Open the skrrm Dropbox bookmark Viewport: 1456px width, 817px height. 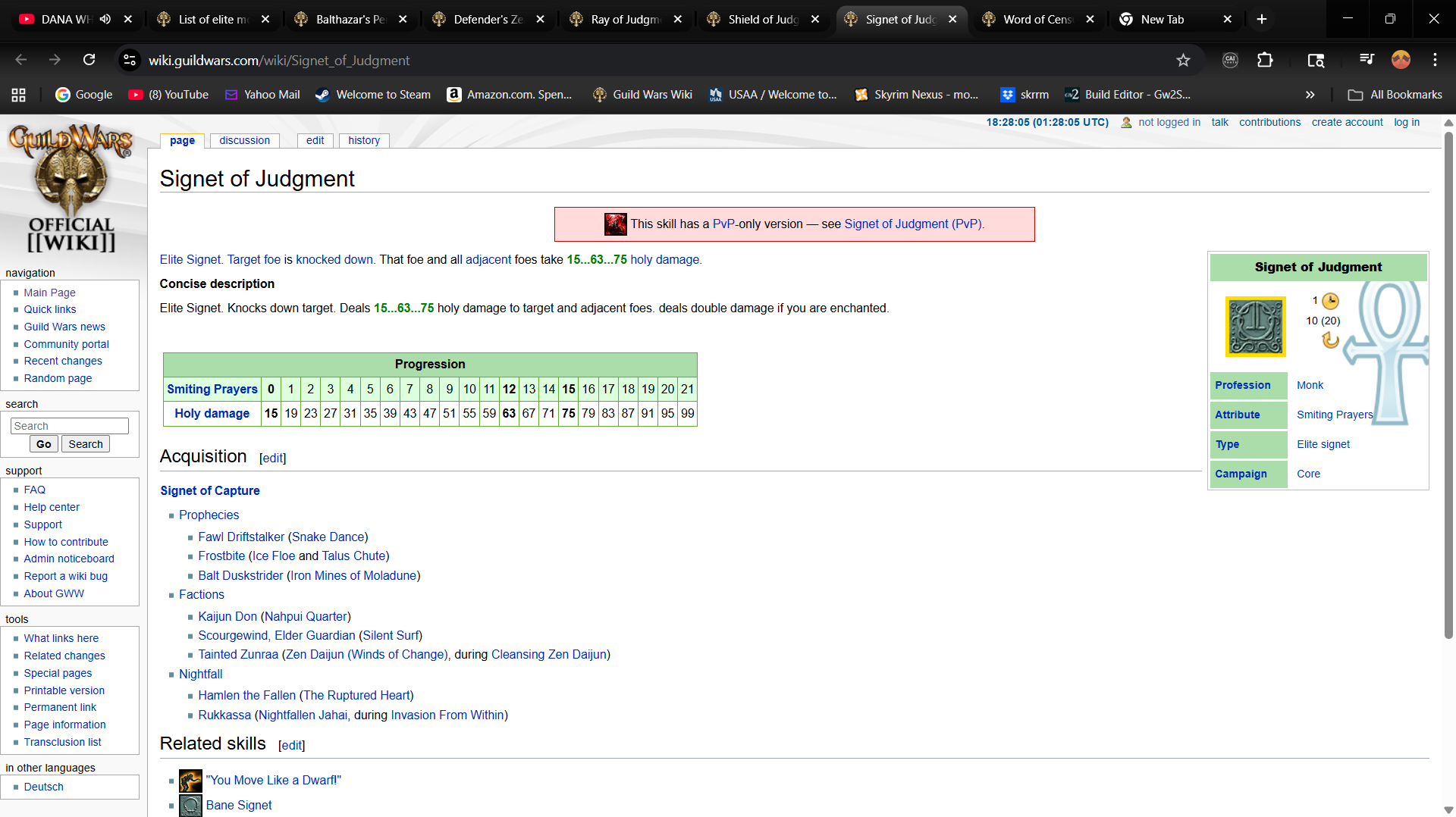click(1025, 95)
